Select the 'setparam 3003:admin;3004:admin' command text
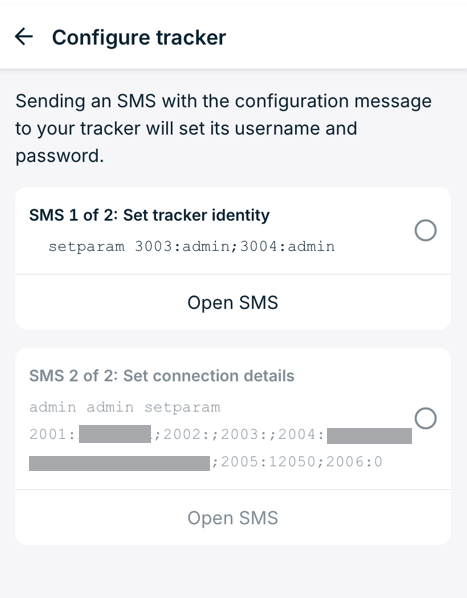 [192, 246]
